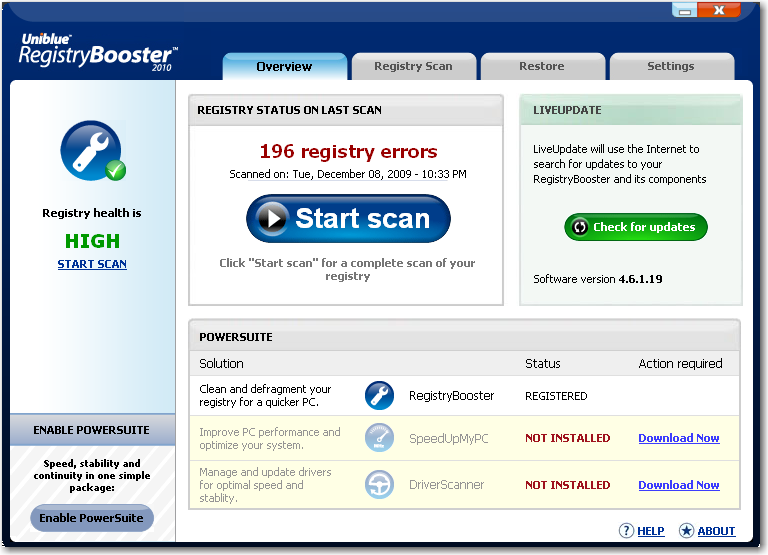This screenshot has width=768, height=555.
Task: Click the refresh icon in Check for updates
Action: tap(579, 227)
